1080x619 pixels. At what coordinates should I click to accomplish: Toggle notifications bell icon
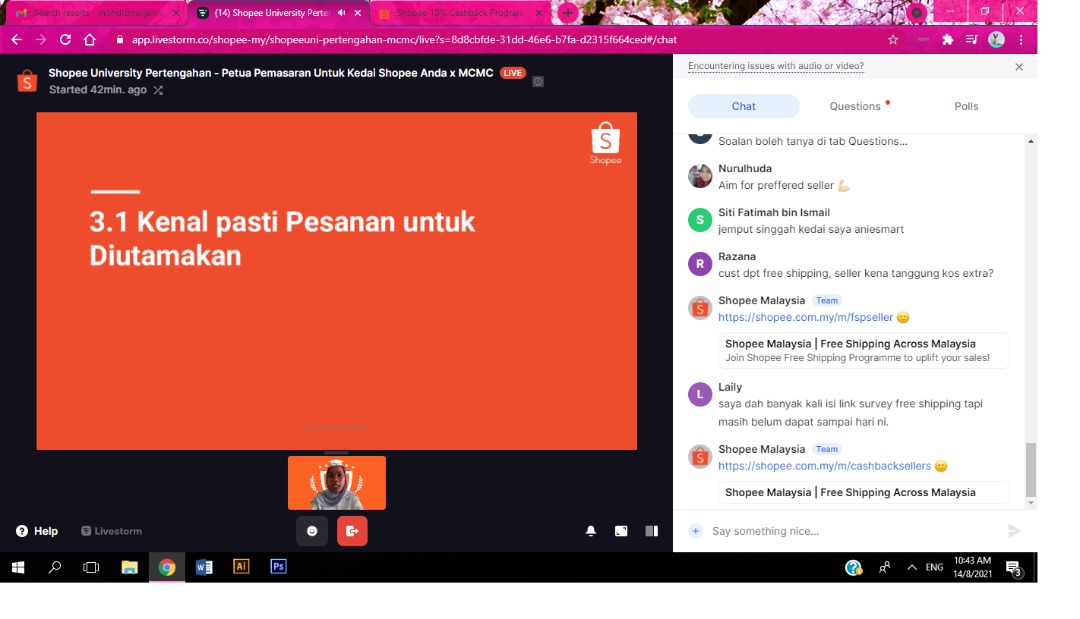[590, 531]
